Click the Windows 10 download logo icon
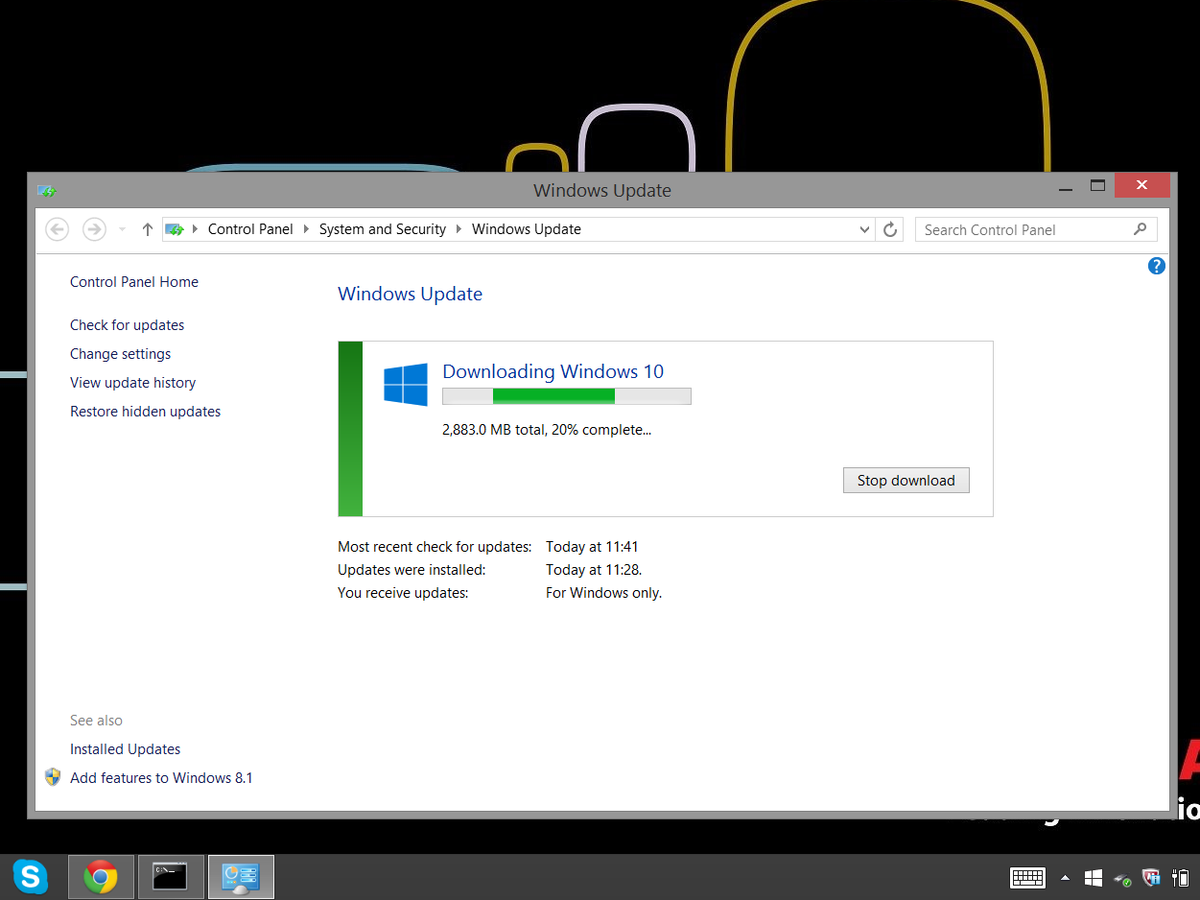The height and width of the screenshot is (900, 1200). click(404, 383)
